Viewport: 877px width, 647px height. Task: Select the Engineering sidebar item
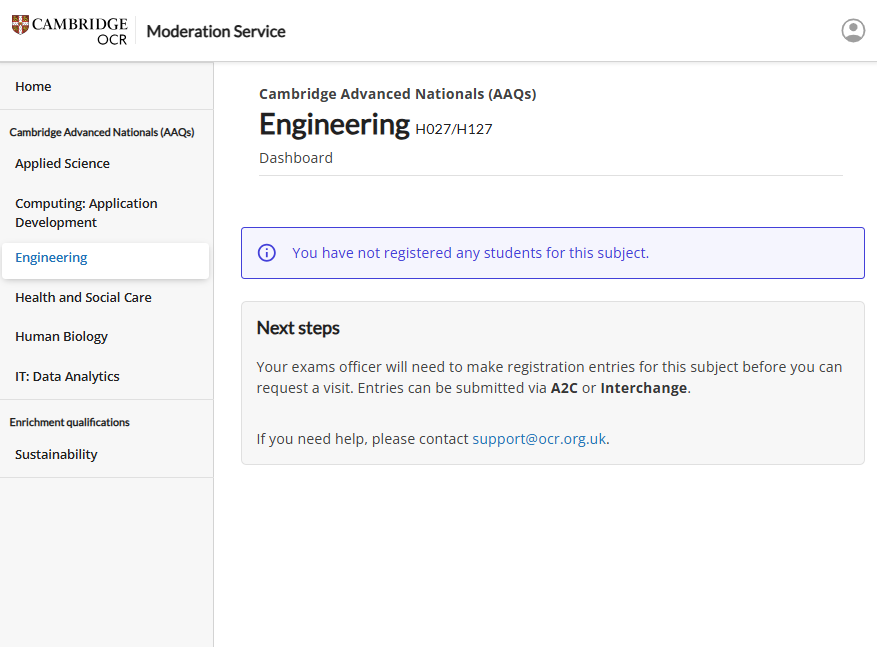(x=51, y=258)
